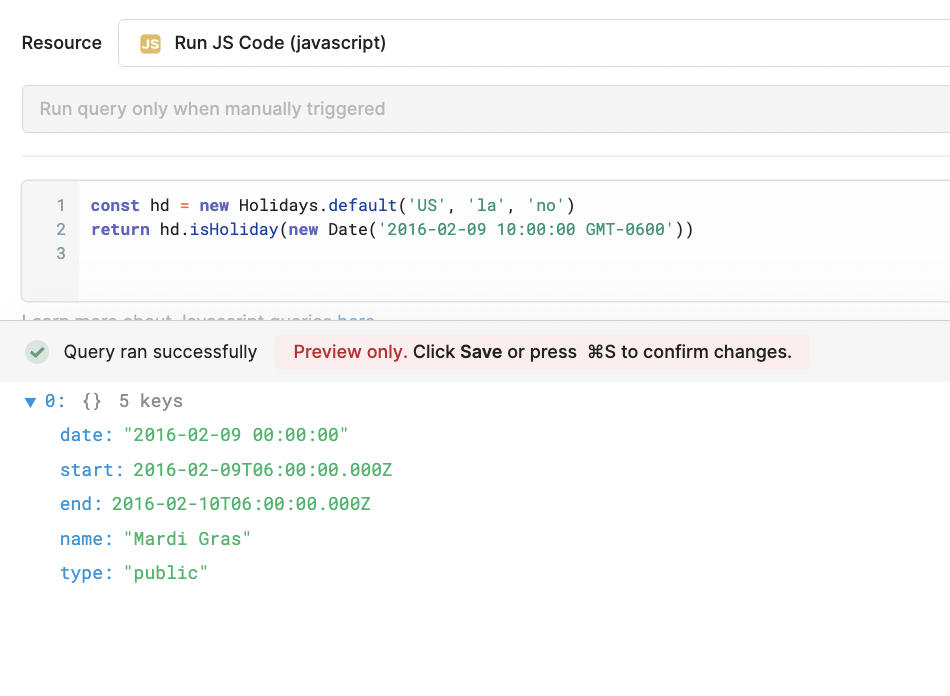Click the "Mardi Gras" value
The width and height of the screenshot is (950, 696).
(x=187, y=539)
